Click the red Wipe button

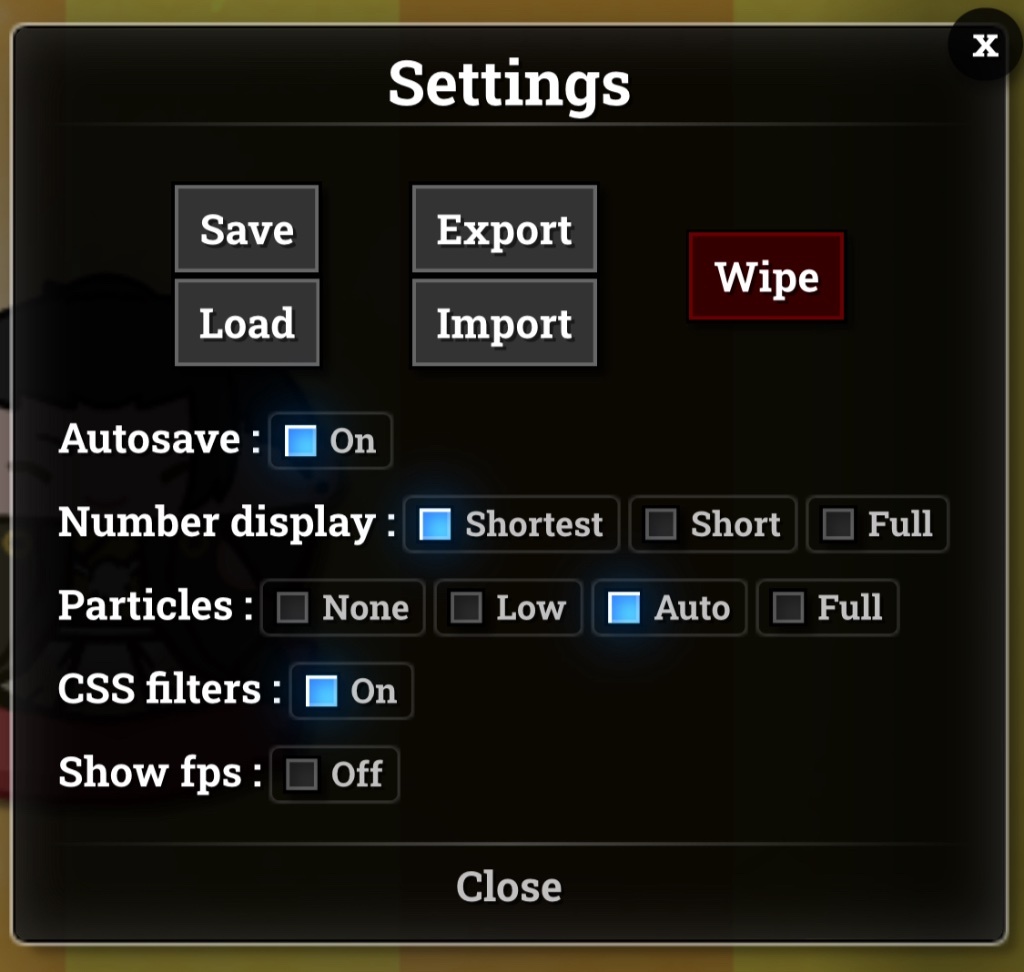click(766, 276)
